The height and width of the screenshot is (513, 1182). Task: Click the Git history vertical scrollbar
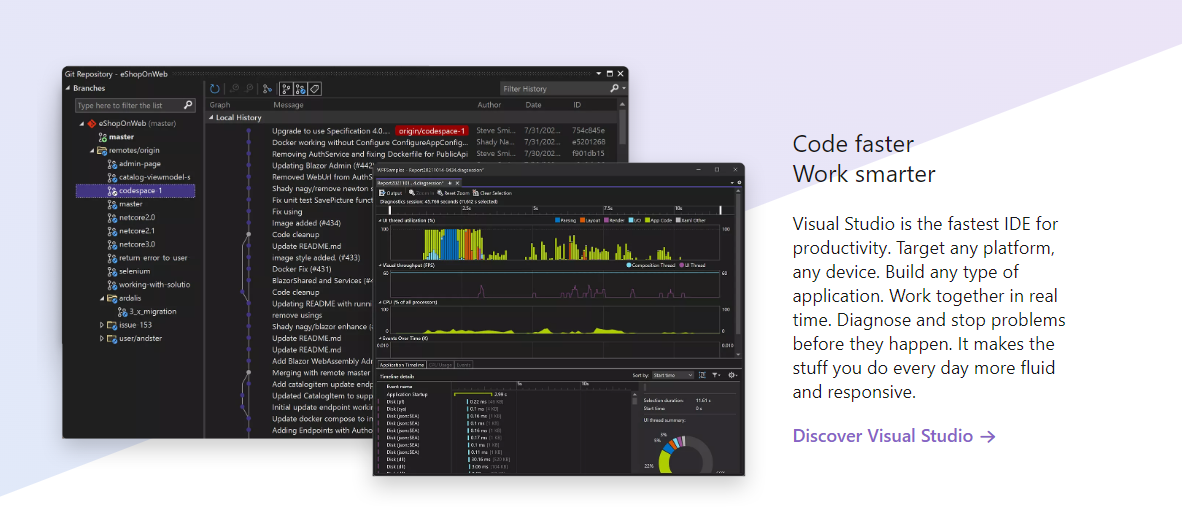623,128
